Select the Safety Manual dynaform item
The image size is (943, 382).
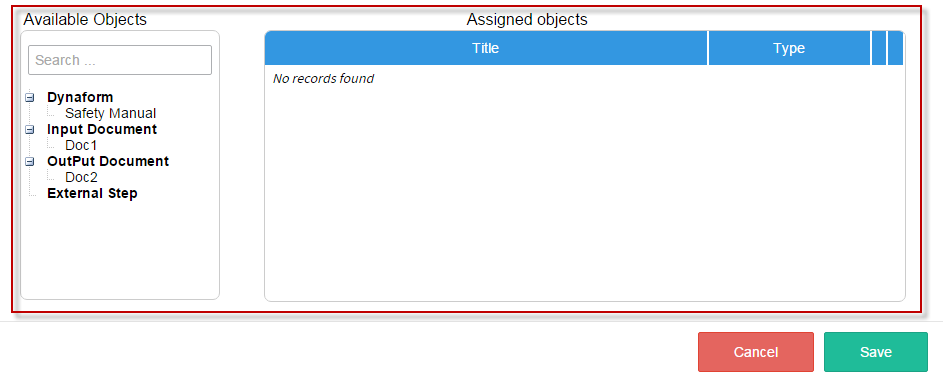(x=111, y=113)
